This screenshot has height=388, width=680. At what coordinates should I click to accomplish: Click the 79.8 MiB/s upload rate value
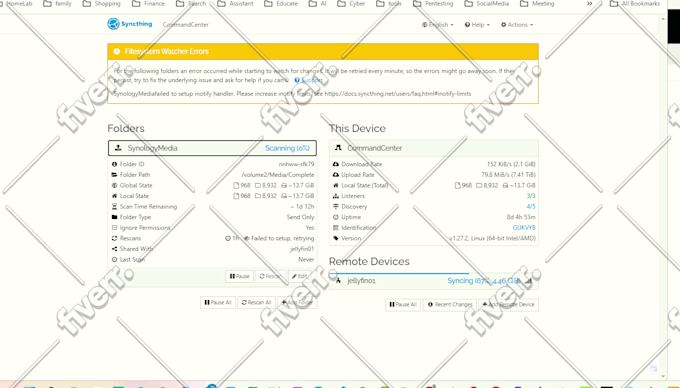coord(508,175)
